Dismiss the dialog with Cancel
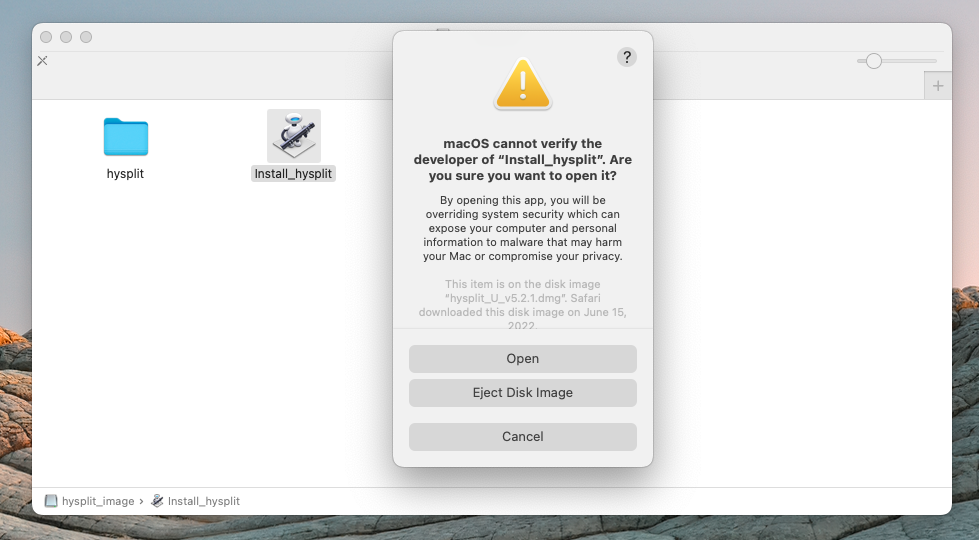The image size is (979, 540). coord(523,437)
